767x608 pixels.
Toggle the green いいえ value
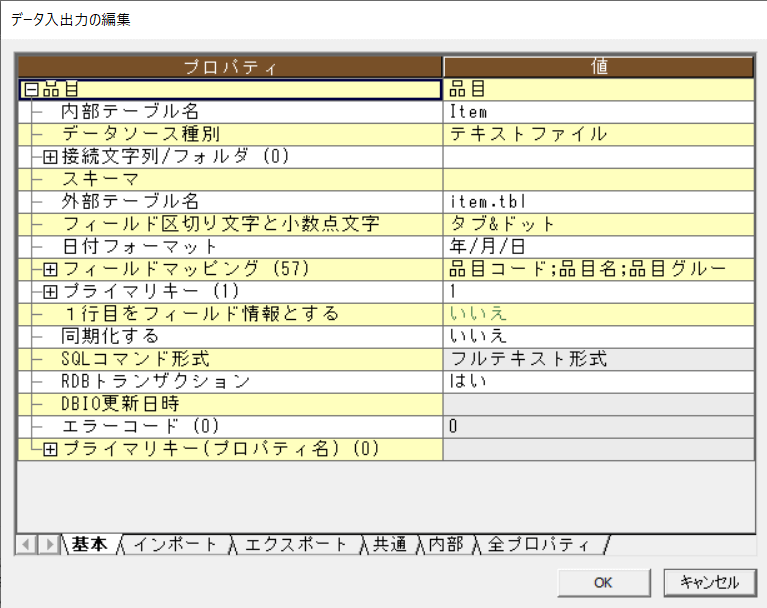pos(599,315)
